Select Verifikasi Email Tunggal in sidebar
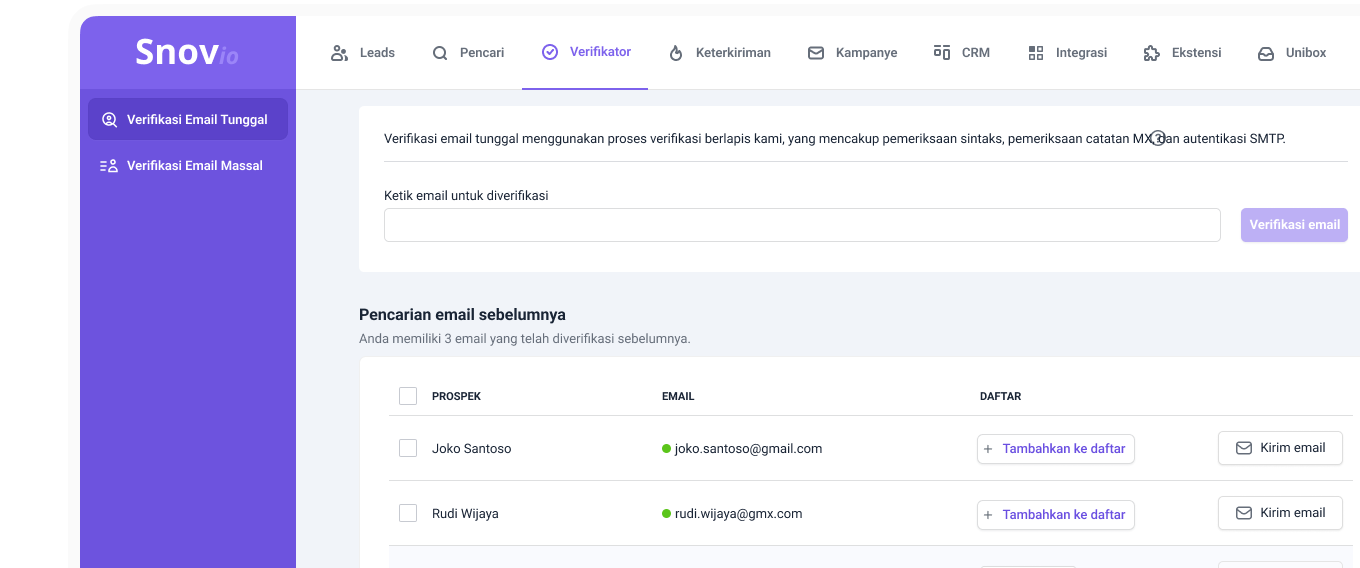This screenshot has width=1360, height=568. [188, 119]
